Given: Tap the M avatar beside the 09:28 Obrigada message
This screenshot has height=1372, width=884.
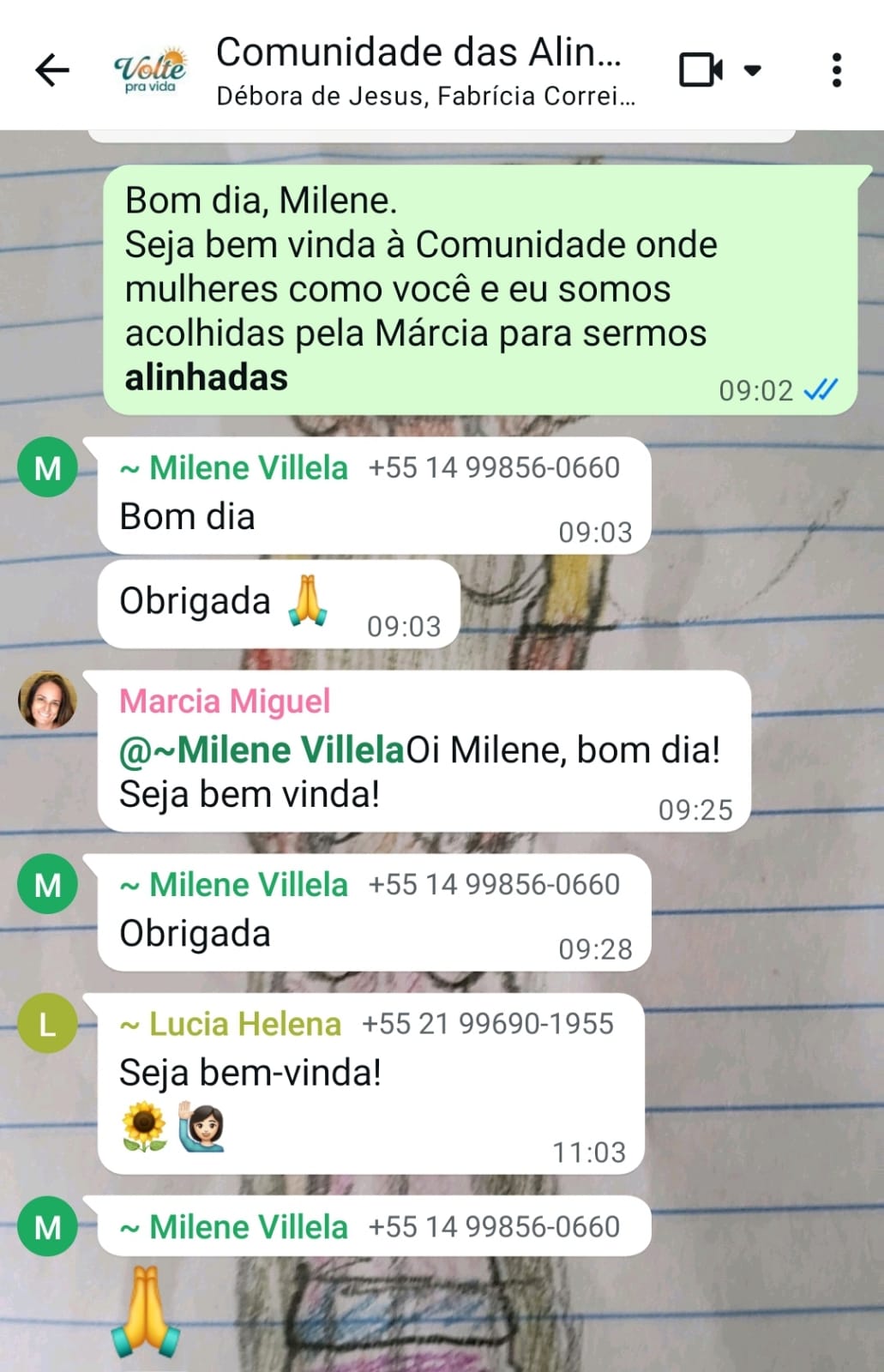Looking at the screenshot, I should point(48,884).
